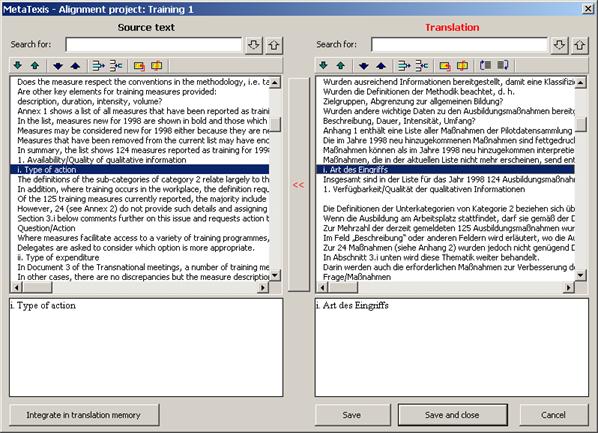Select 'Question/Action' row in source list

(x=140, y=228)
